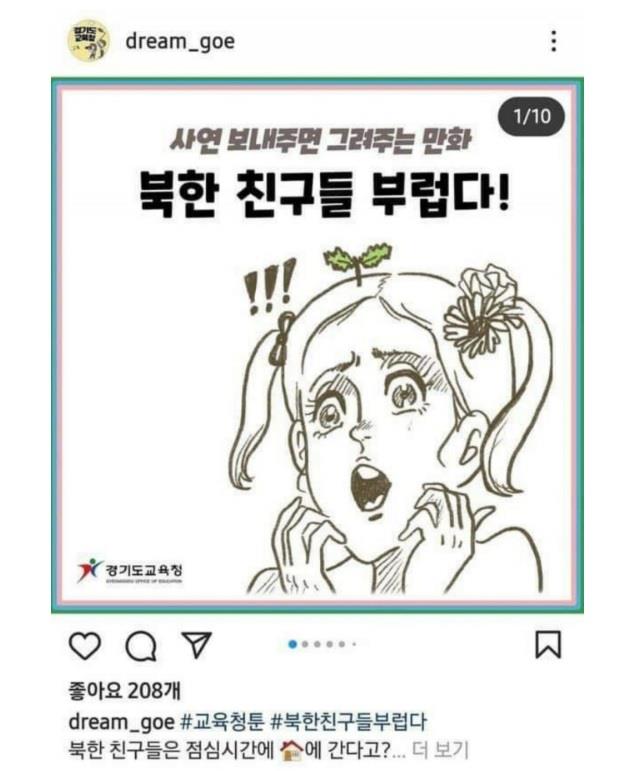Select the second carousel dot indicator
The image size is (629, 771).
coord(305,644)
